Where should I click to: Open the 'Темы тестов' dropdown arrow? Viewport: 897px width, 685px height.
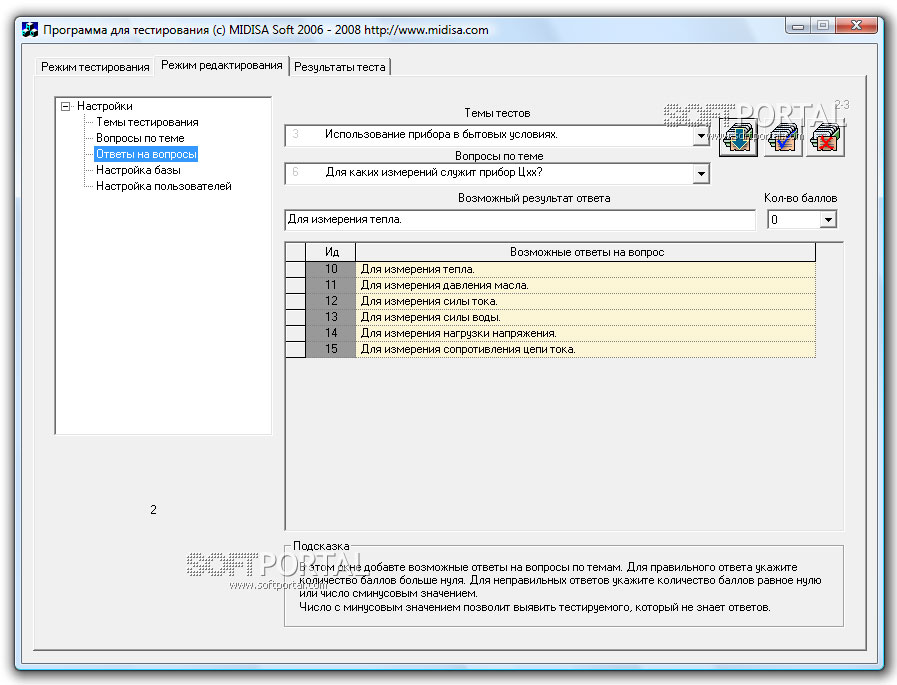(x=701, y=136)
